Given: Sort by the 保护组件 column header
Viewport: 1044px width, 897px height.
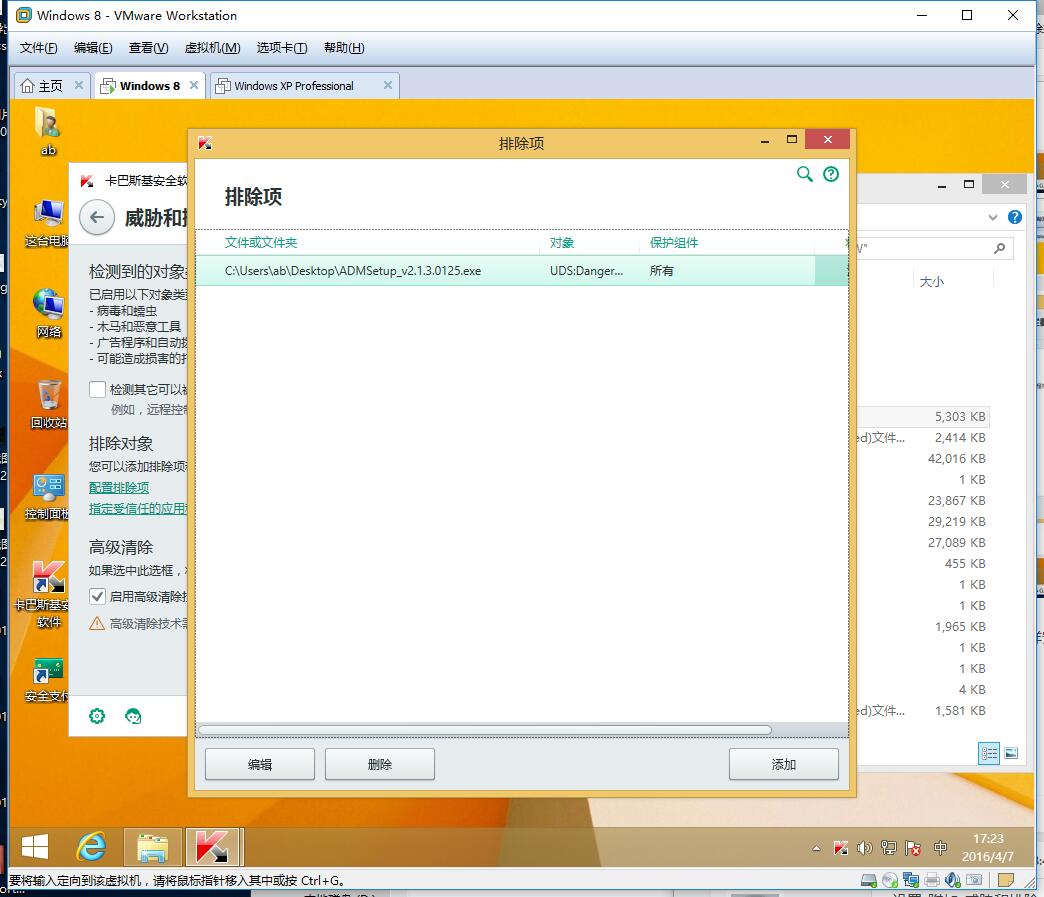Looking at the screenshot, I should click(x=674, y=242).
